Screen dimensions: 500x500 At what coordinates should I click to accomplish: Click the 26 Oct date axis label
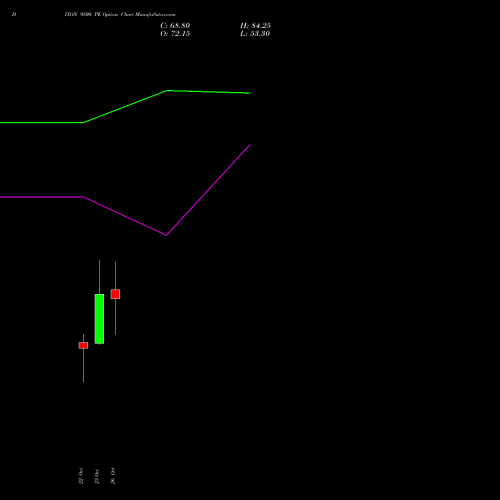(x=113, y=476)
